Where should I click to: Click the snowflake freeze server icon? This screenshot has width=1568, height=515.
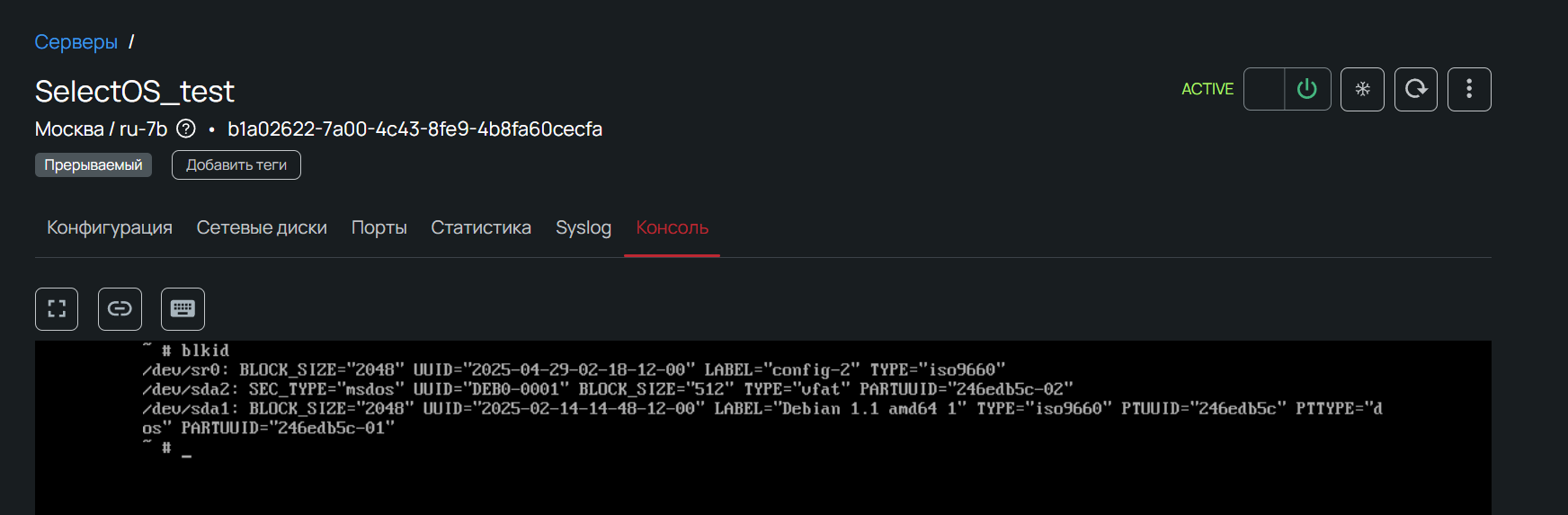click(1362, 89)
